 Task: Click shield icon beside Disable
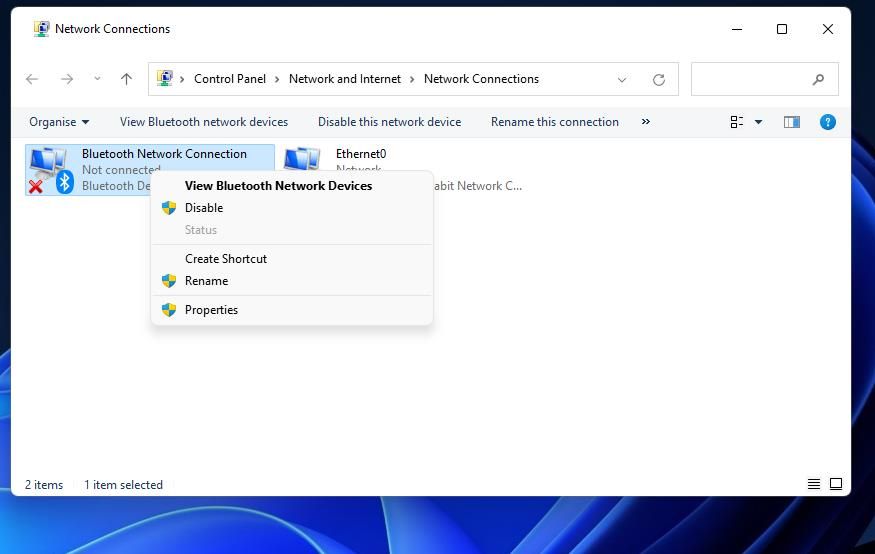(169, 208)
